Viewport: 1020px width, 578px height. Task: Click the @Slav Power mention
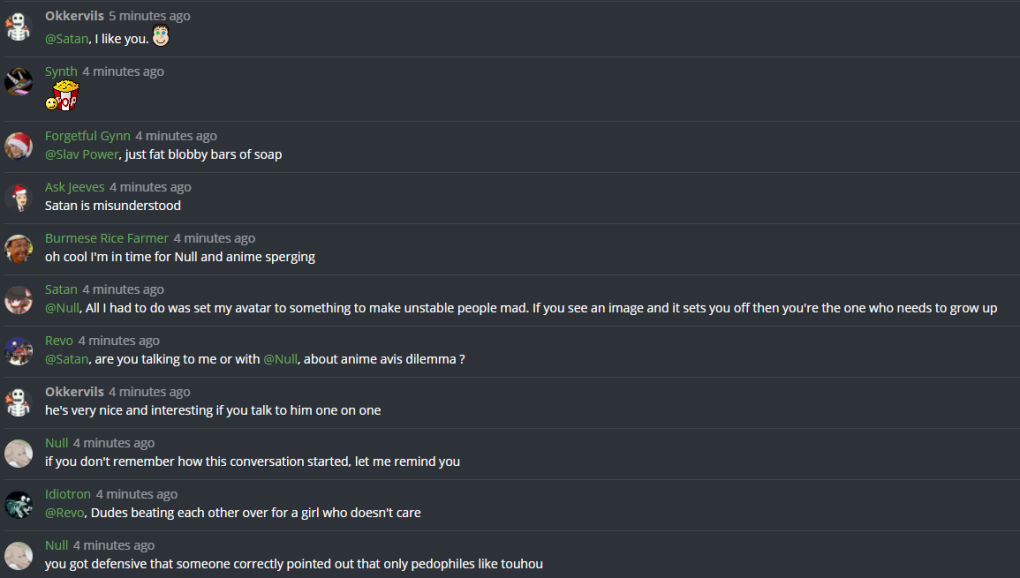tap(82, 155)
